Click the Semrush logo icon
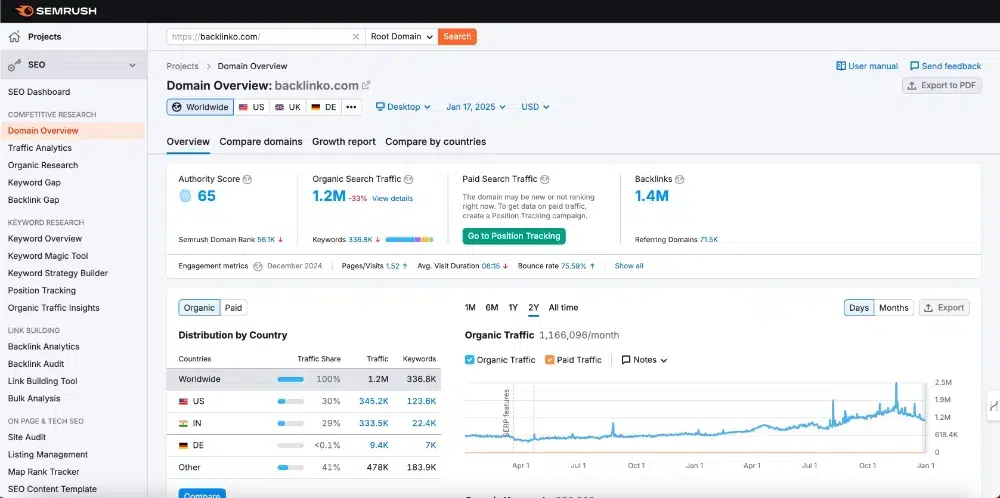 click(24, 11)
